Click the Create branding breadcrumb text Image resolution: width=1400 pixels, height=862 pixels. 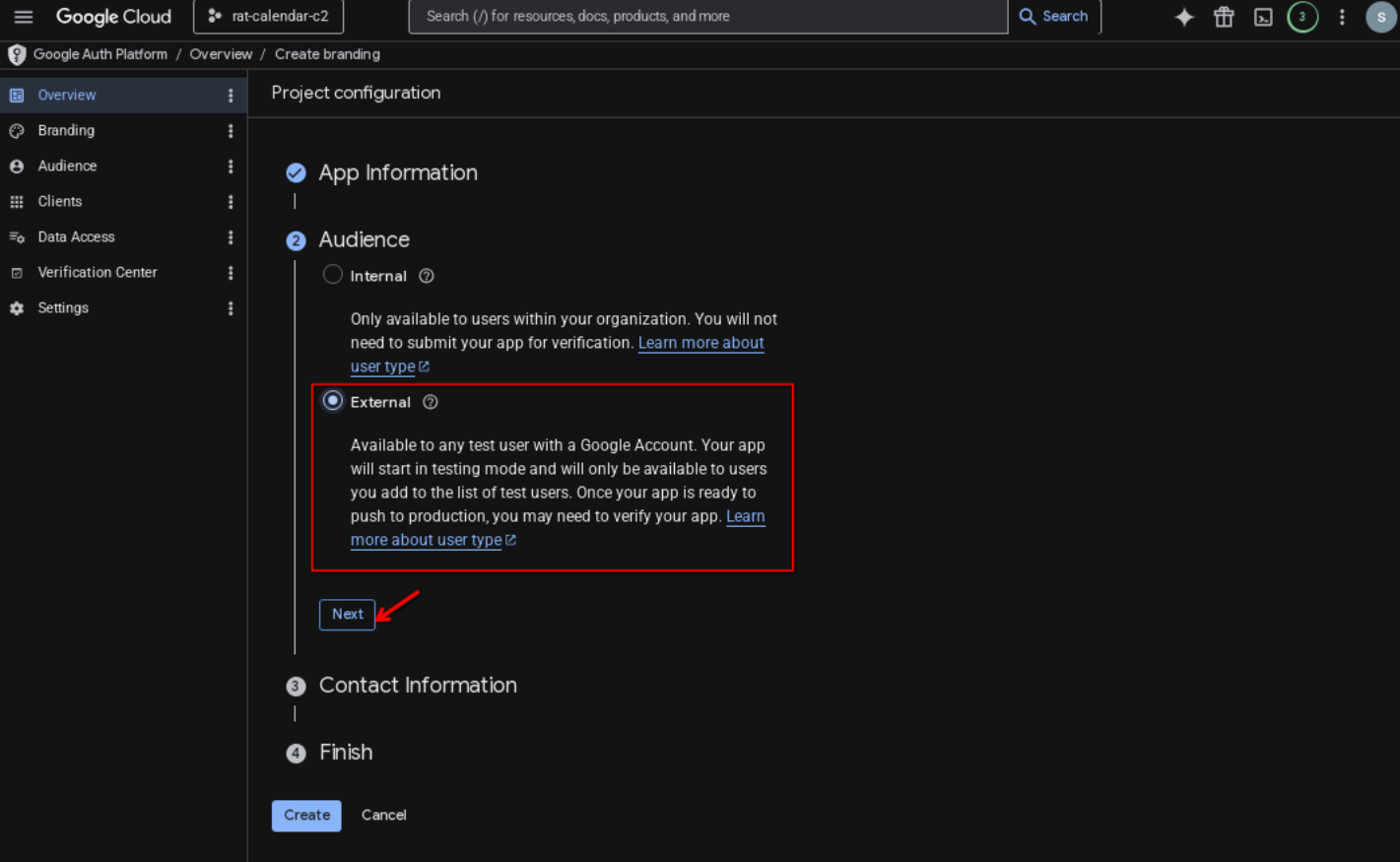coord(327,54)
